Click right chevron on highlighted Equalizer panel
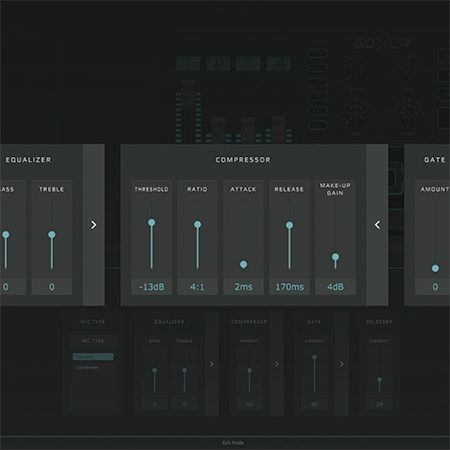The width and height of the screenshot is (450, 450). [94, 225]
